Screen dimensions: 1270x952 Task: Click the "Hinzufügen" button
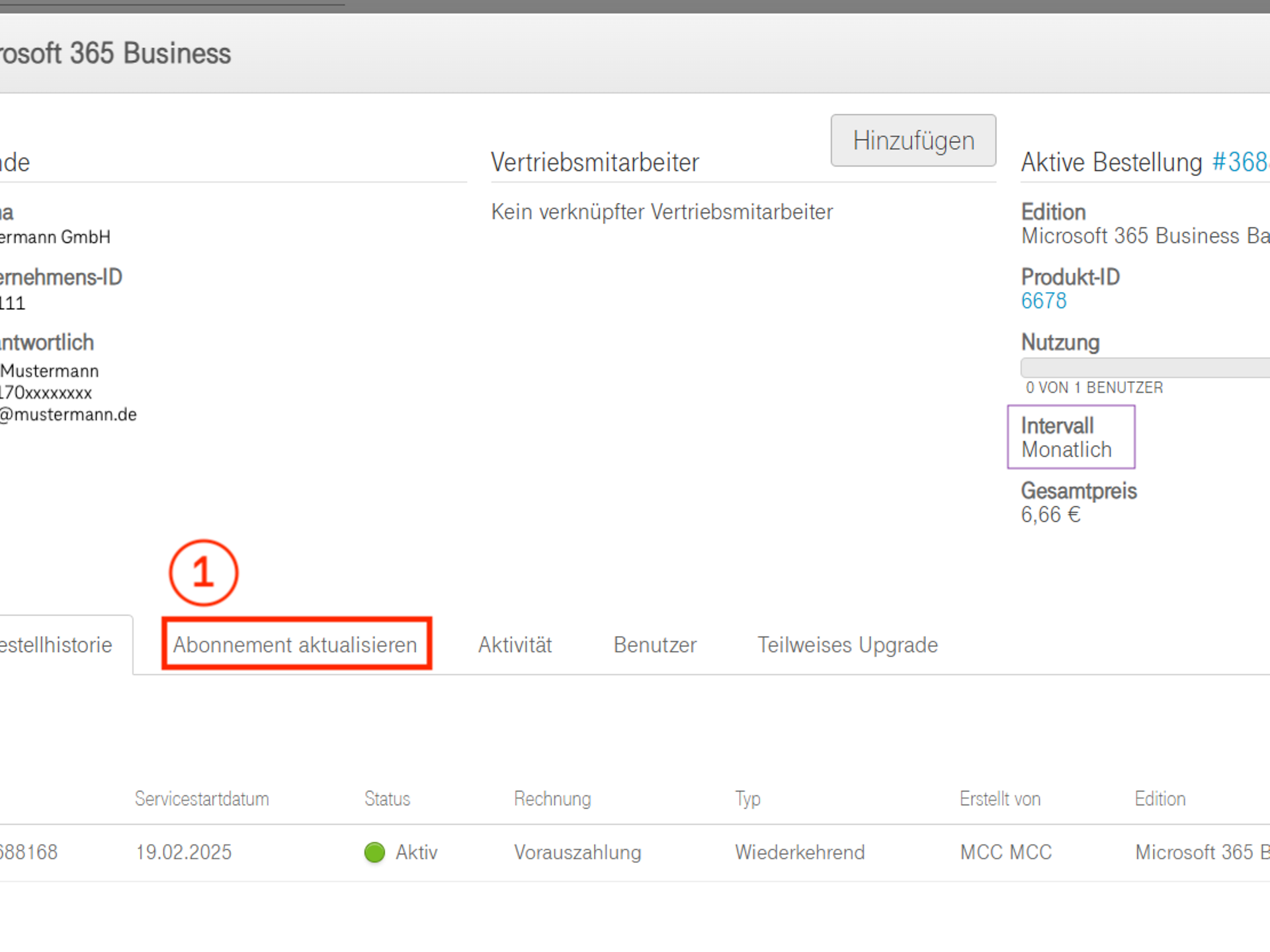click(x=913, y=140)
